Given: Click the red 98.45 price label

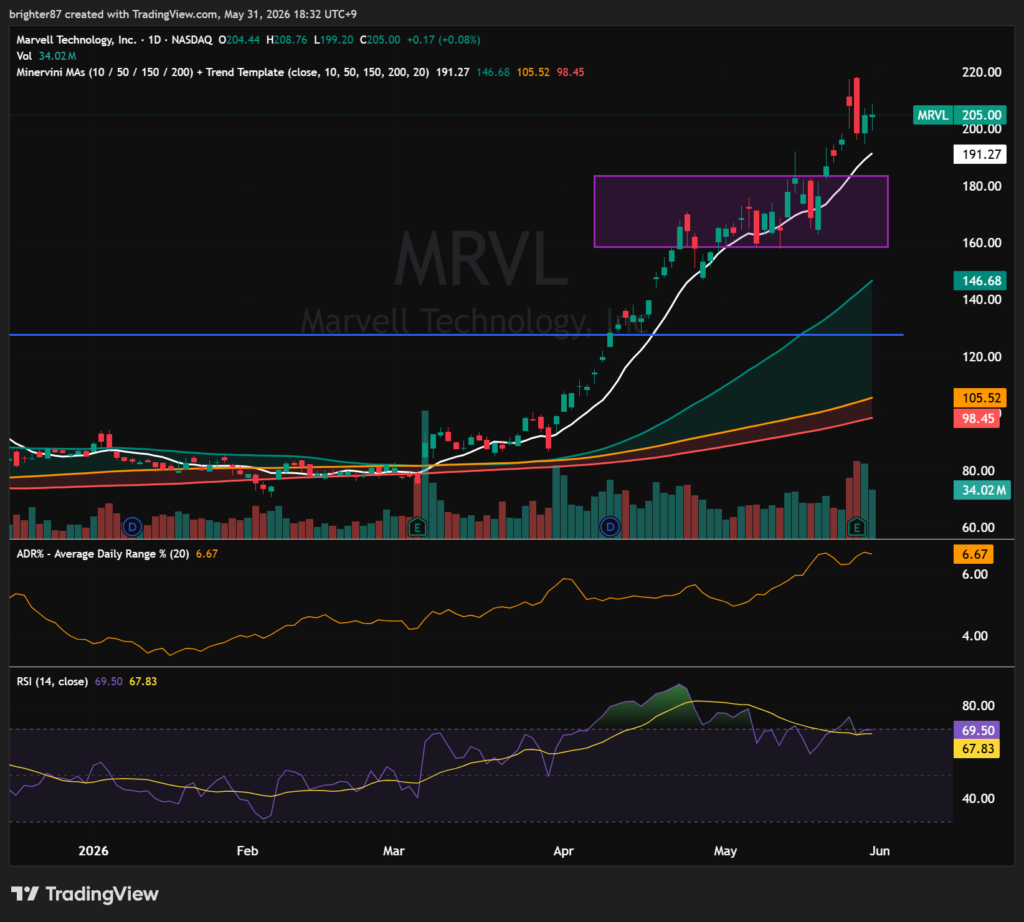Looking at the screenshot, I should (x=977, y=418).
